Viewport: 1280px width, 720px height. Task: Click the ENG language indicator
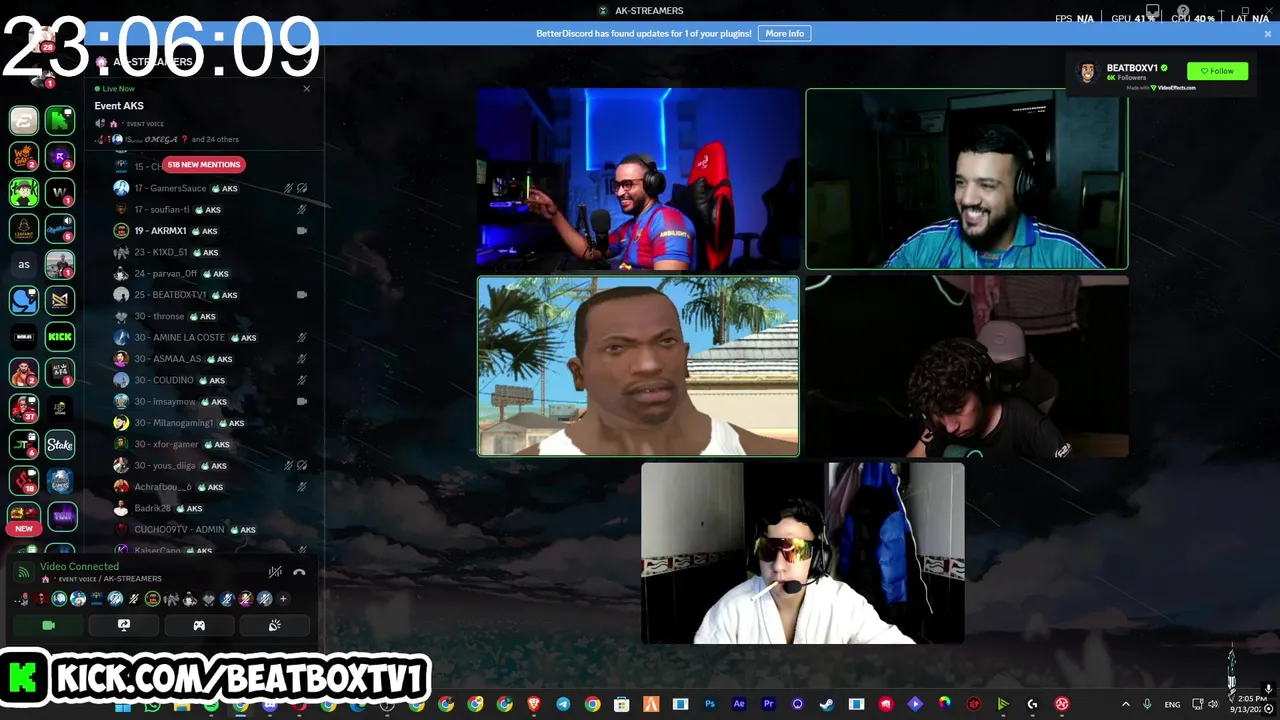click(x=1172, y=704)
